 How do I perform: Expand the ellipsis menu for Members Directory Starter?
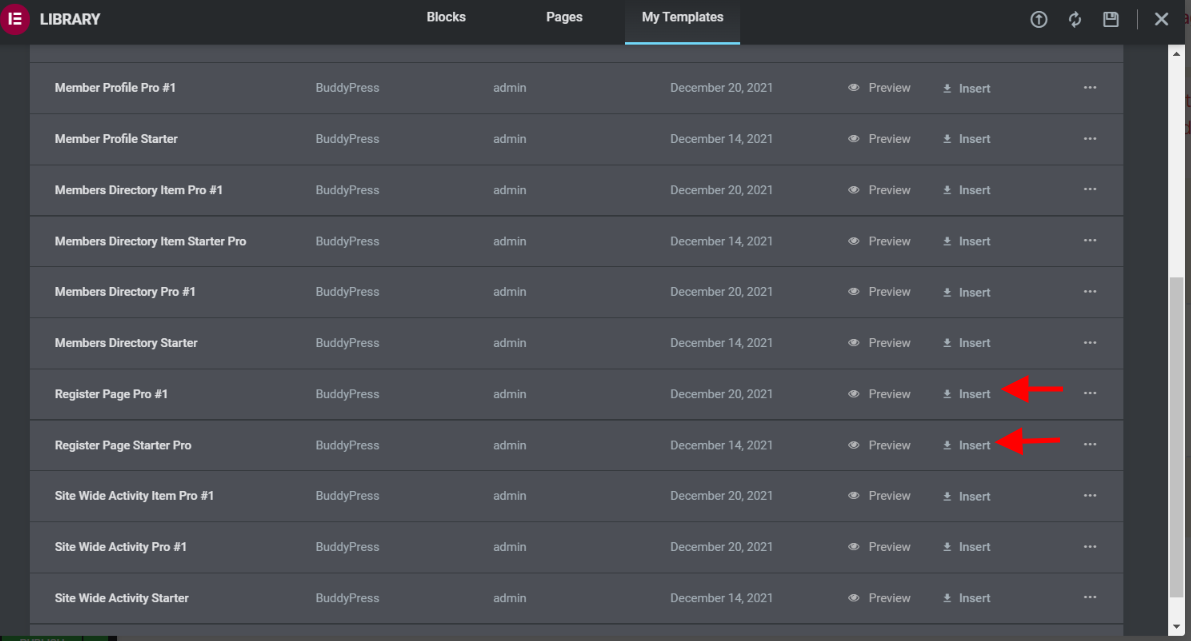click(x=1090, y=343)
